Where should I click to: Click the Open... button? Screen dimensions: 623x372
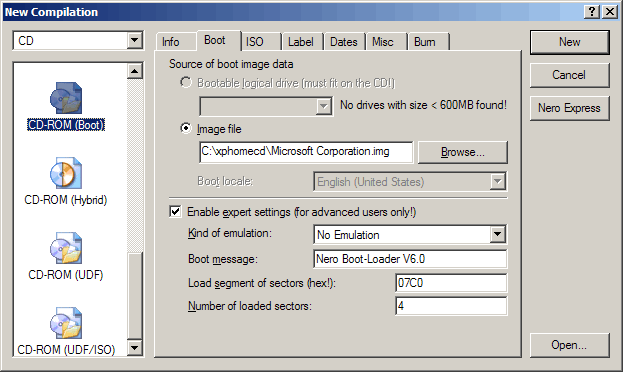pos(569,345)
